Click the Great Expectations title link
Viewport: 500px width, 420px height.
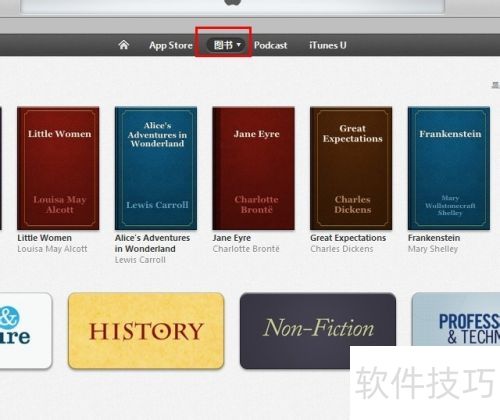[348, 238]
